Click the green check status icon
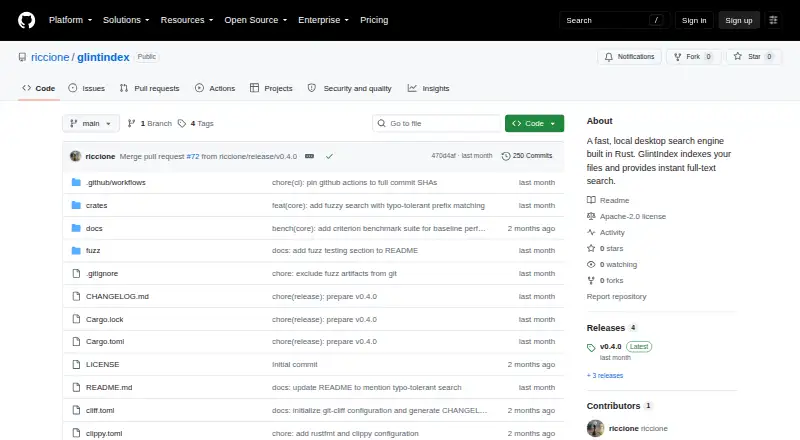The image size is (800, 440). tap(329, 156)
